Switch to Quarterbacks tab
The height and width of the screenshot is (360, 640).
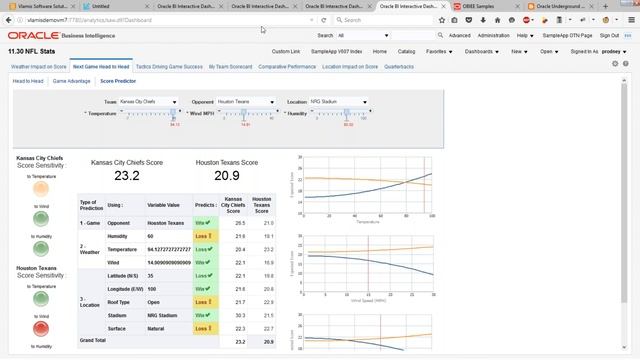[399, 67]
